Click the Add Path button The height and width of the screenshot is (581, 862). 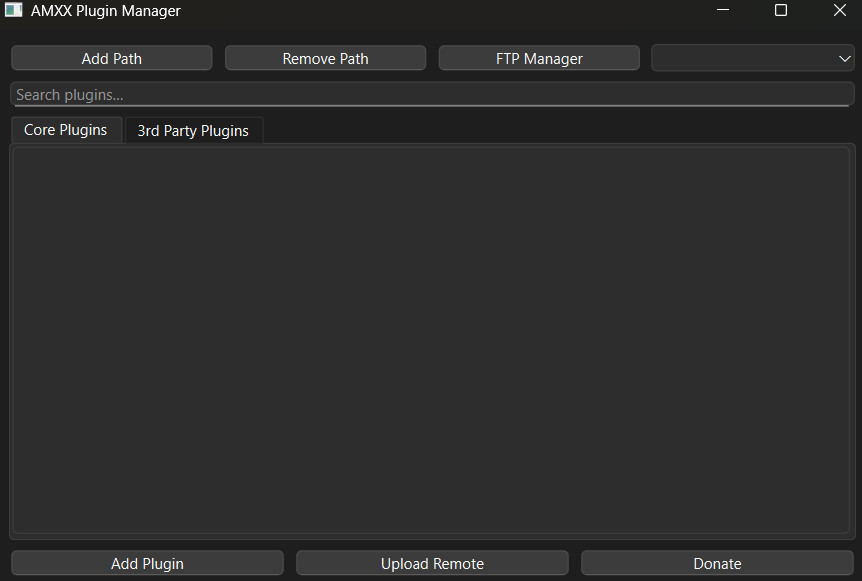point(111,57)
